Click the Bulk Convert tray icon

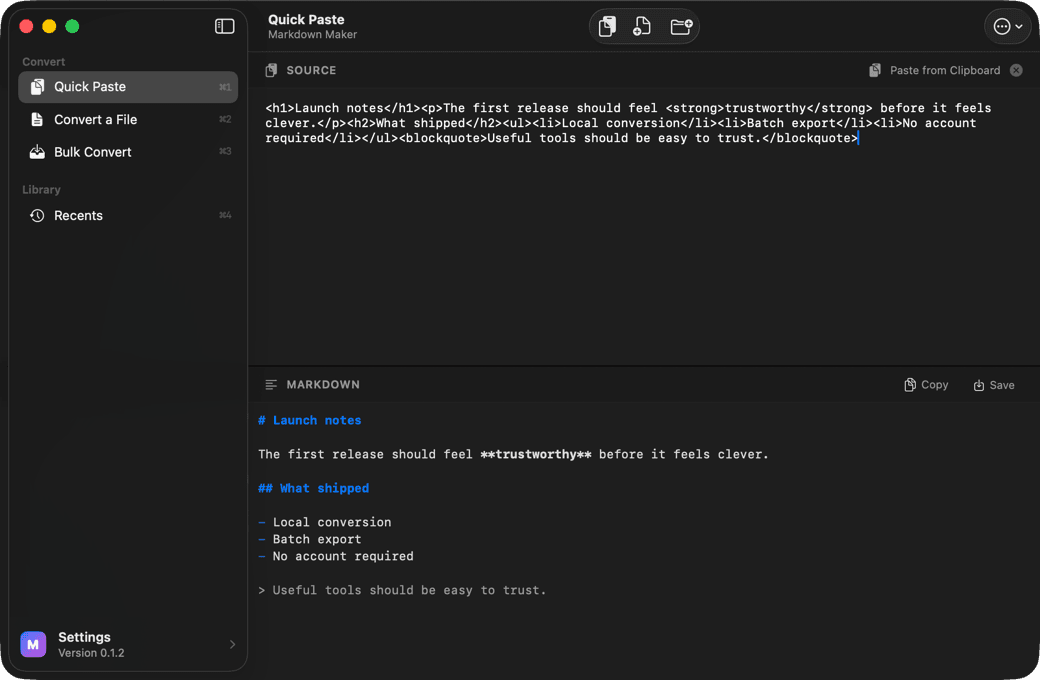(x=37, y=152)
